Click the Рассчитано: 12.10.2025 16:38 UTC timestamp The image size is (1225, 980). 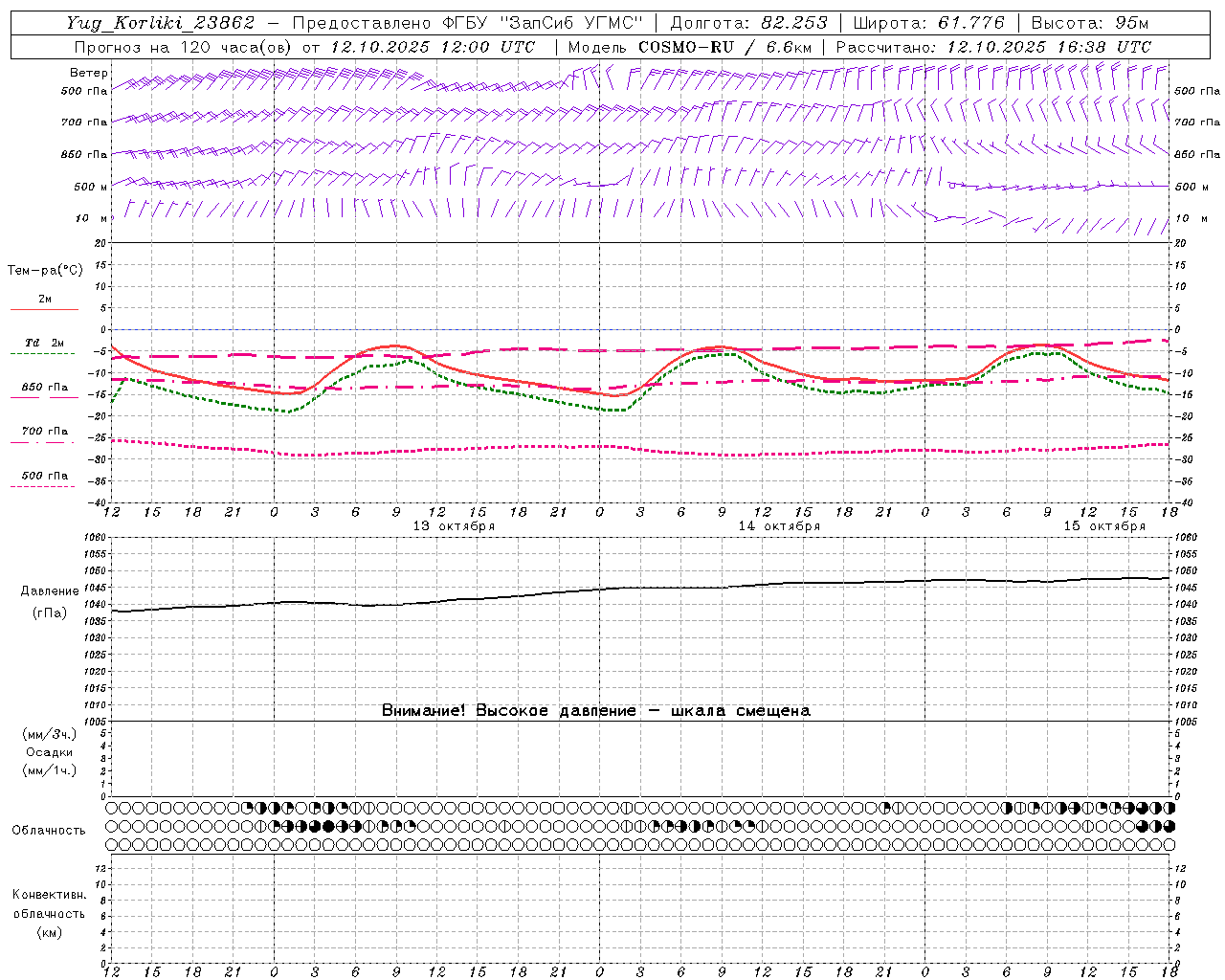tap(993, 47)
